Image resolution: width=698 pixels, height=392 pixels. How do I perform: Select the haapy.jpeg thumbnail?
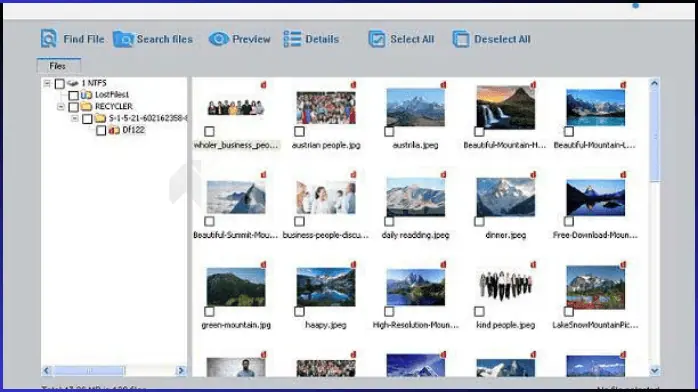pos(326,287)
